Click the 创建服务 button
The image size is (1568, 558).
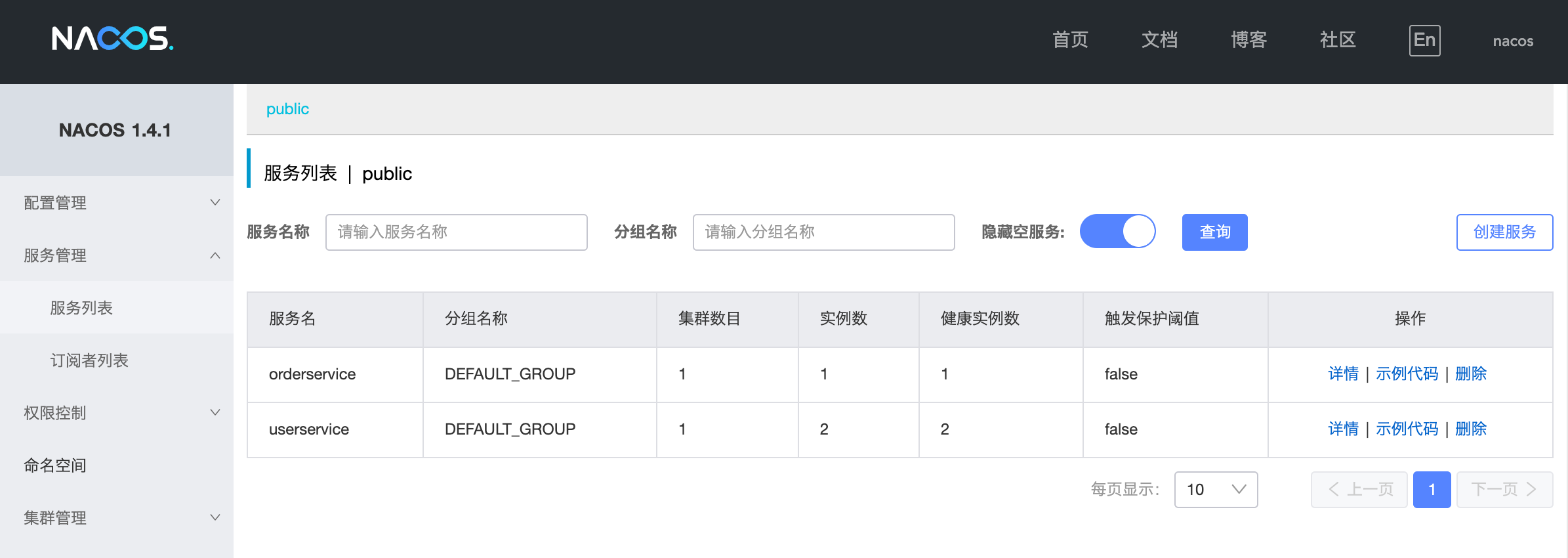[x=1504, y=232]
